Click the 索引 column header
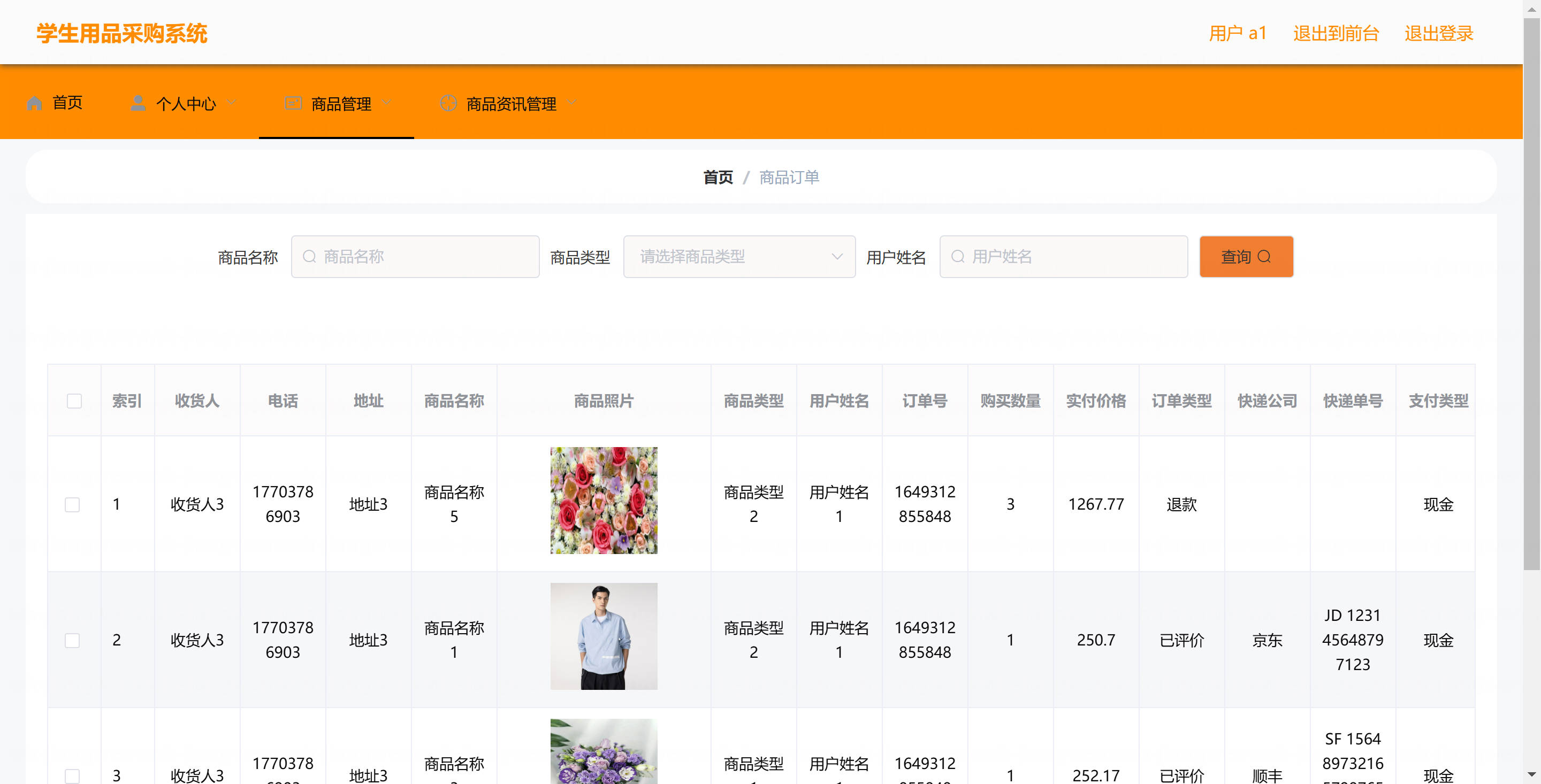1541x784 pixels. 127,401
